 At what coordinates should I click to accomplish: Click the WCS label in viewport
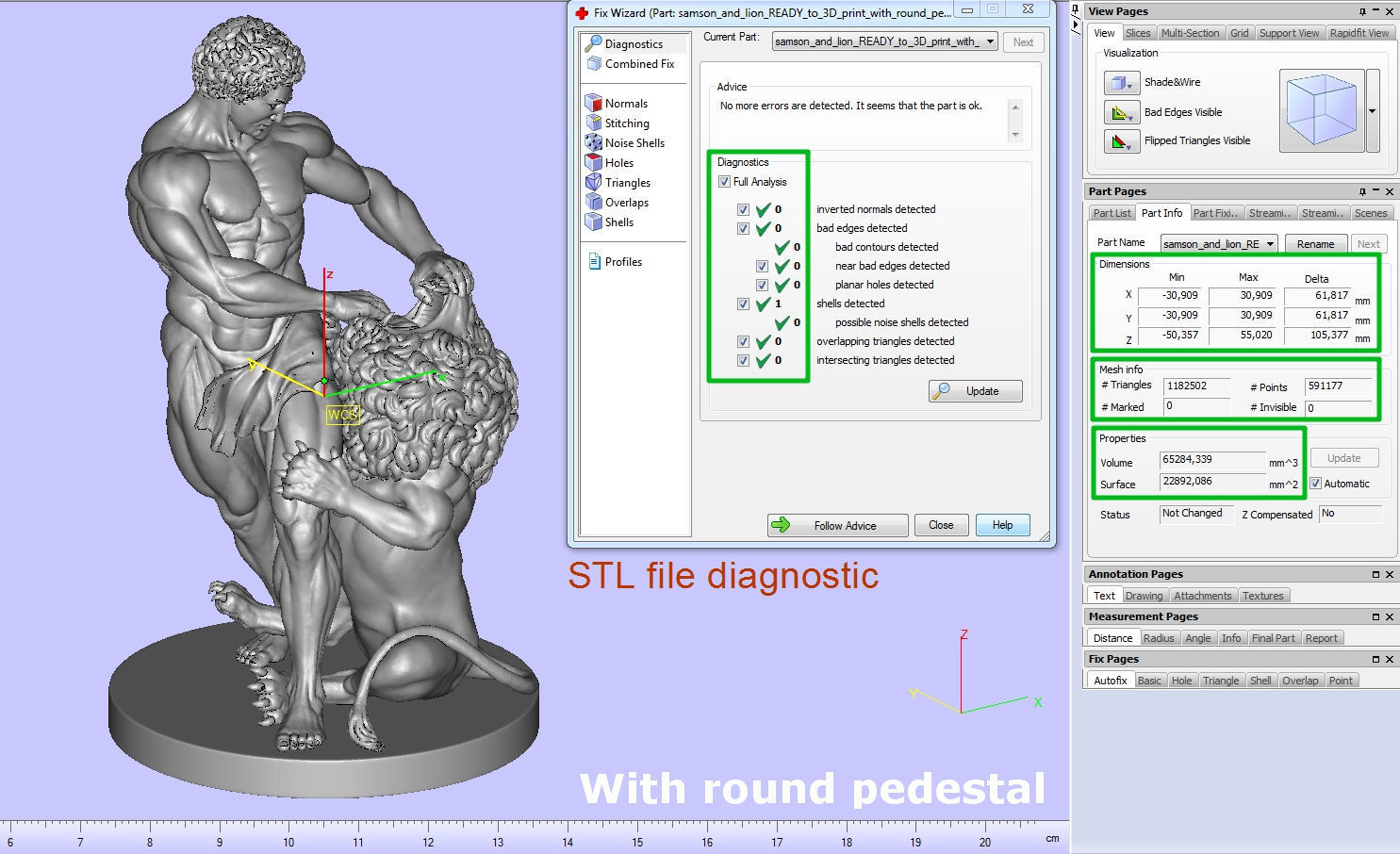pos(342,415)
